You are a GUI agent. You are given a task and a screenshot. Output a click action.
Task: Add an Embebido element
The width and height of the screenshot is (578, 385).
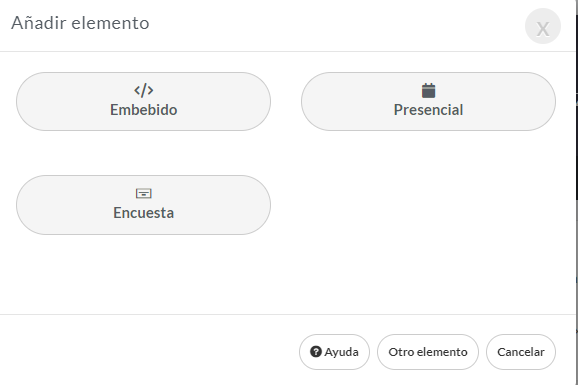pyautogui.click(x=143, y=101)
